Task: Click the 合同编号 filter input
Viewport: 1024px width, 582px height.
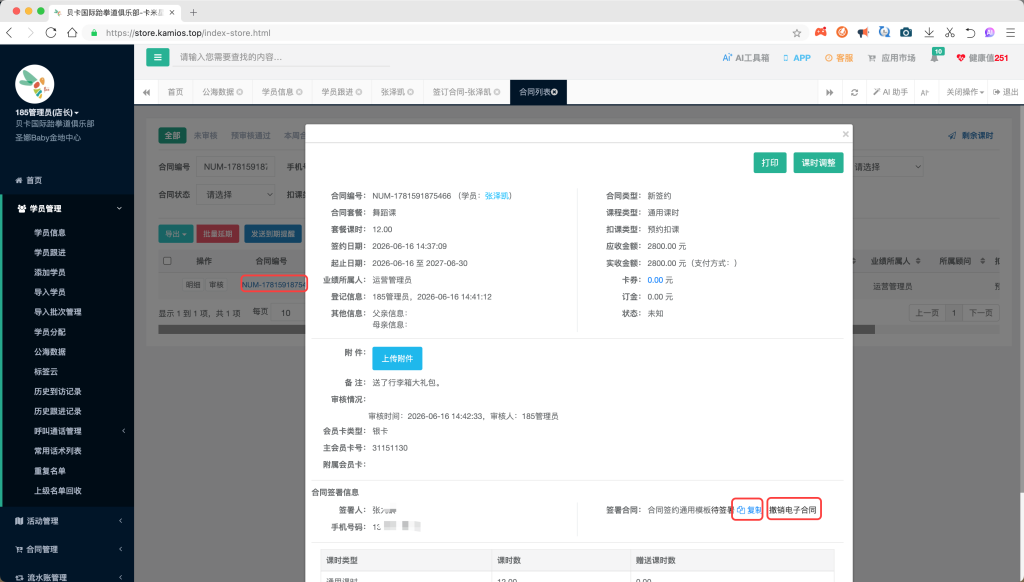Action: [236, 167]
